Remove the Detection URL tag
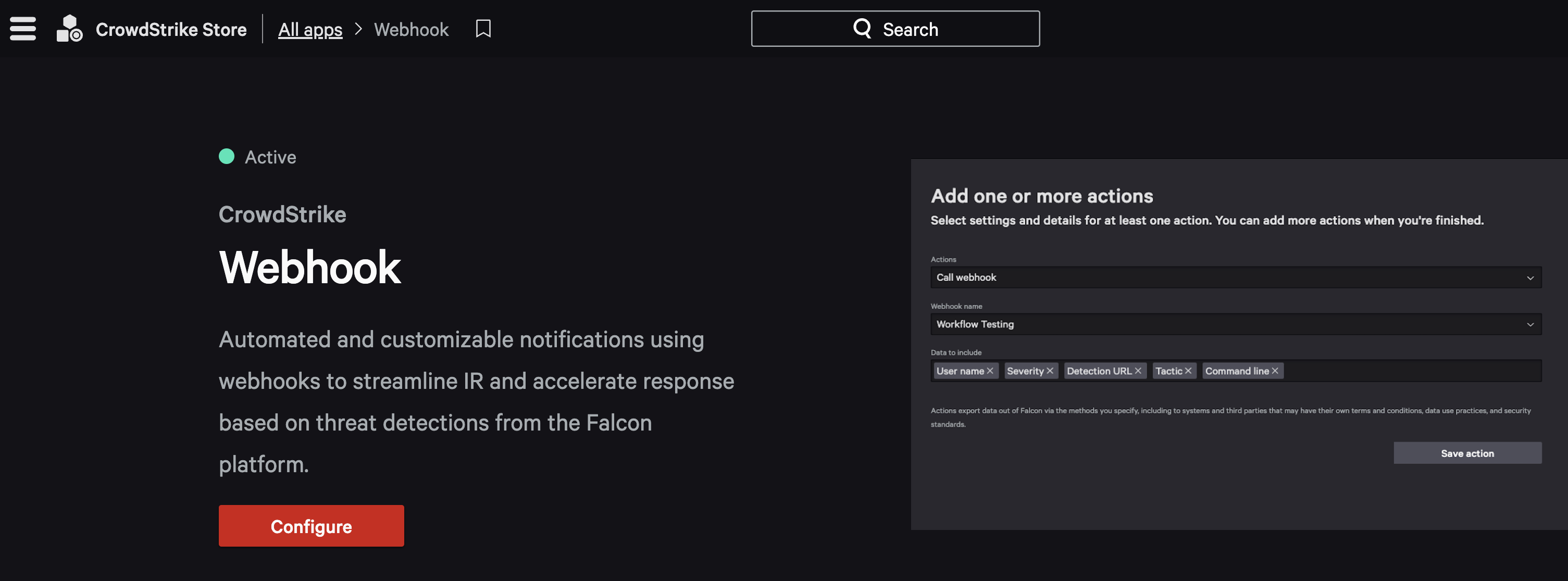 1138,371
